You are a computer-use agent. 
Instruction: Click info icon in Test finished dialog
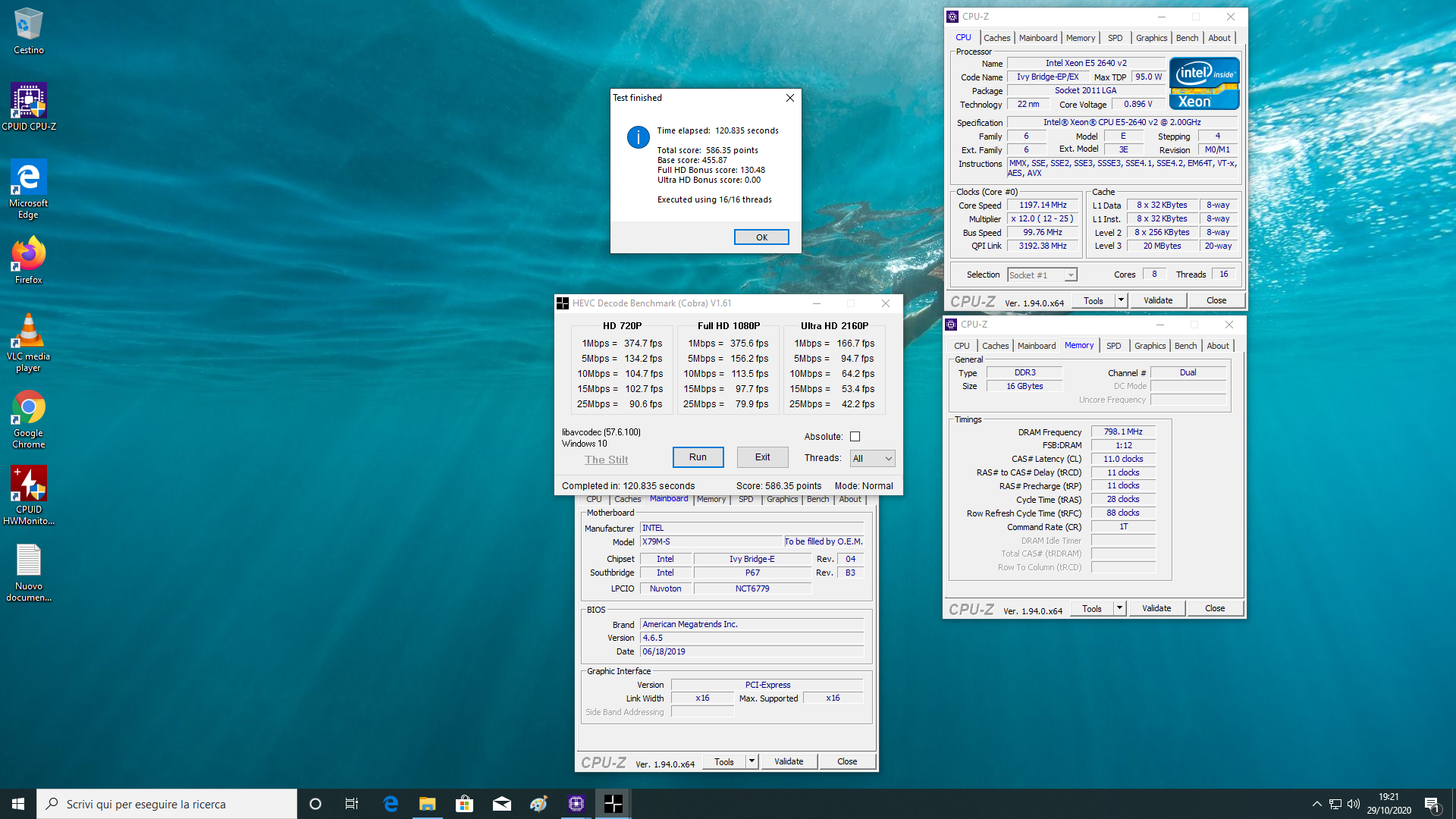tap(638, 138)
